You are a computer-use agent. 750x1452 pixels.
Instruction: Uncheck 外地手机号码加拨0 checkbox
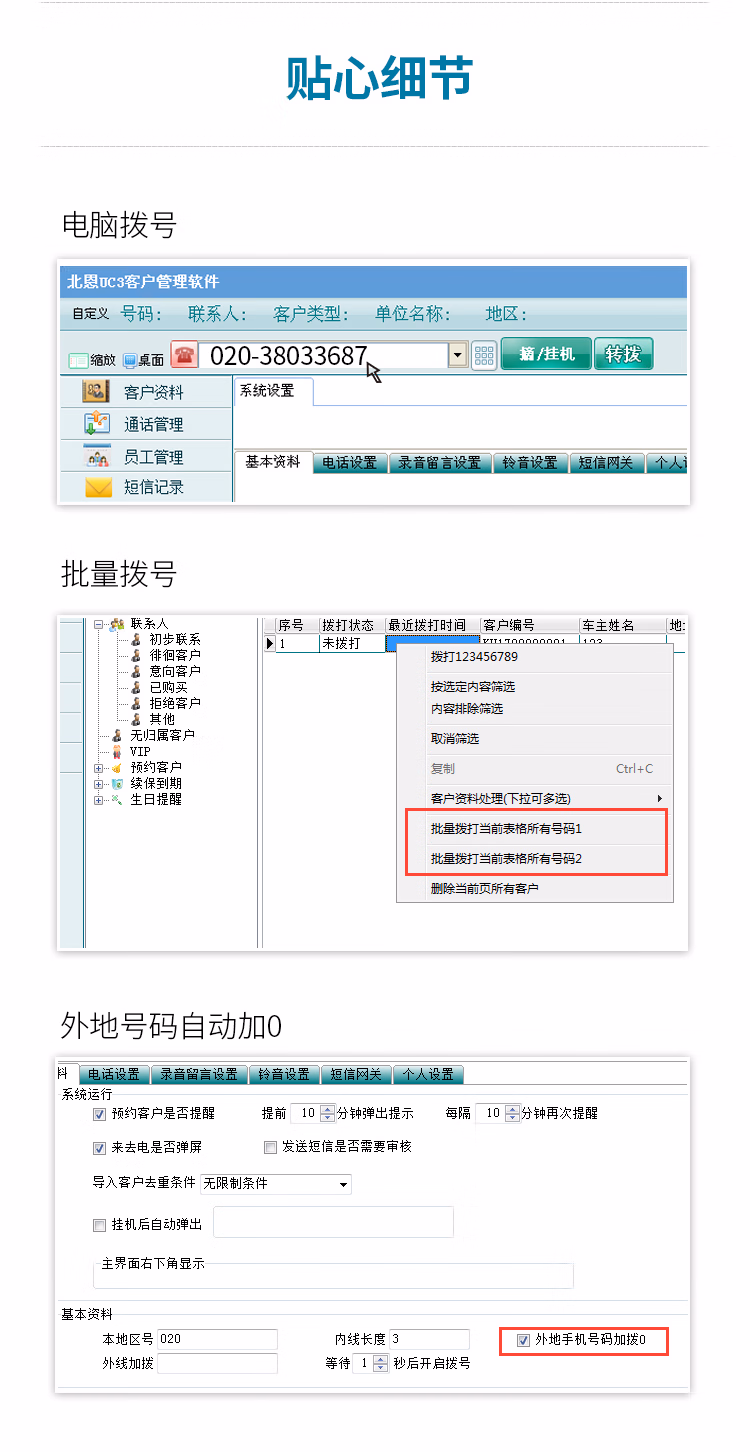[x=523, y=1340]
